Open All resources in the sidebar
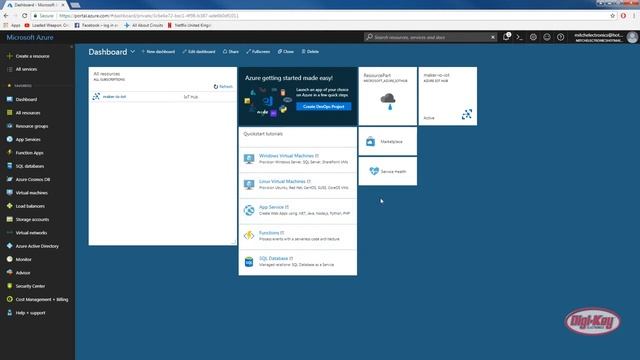640x360 pixels. click(28, 113)
